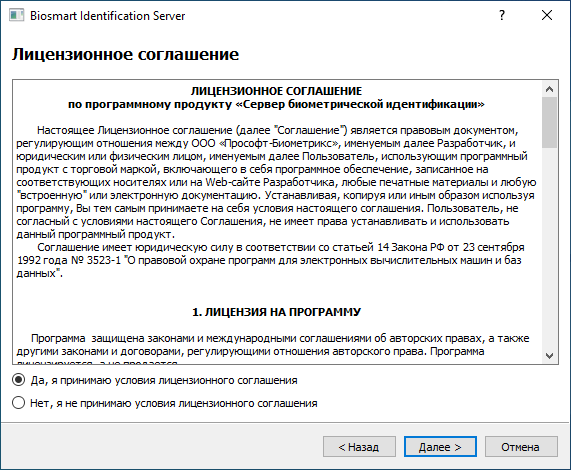
Task: Click the label 'Да, я принимаю условия лицензионного соглашения'
Action: point(164,380)
